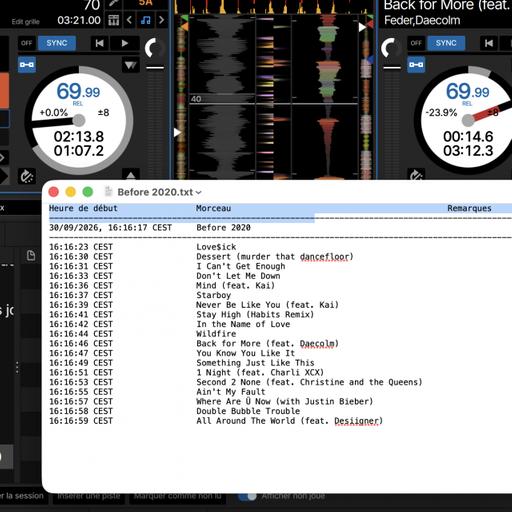The image size is (512, 512).
Task: Click 'Back for More (feat. Daecolm)' line
Action: click(x=267, y=344)
